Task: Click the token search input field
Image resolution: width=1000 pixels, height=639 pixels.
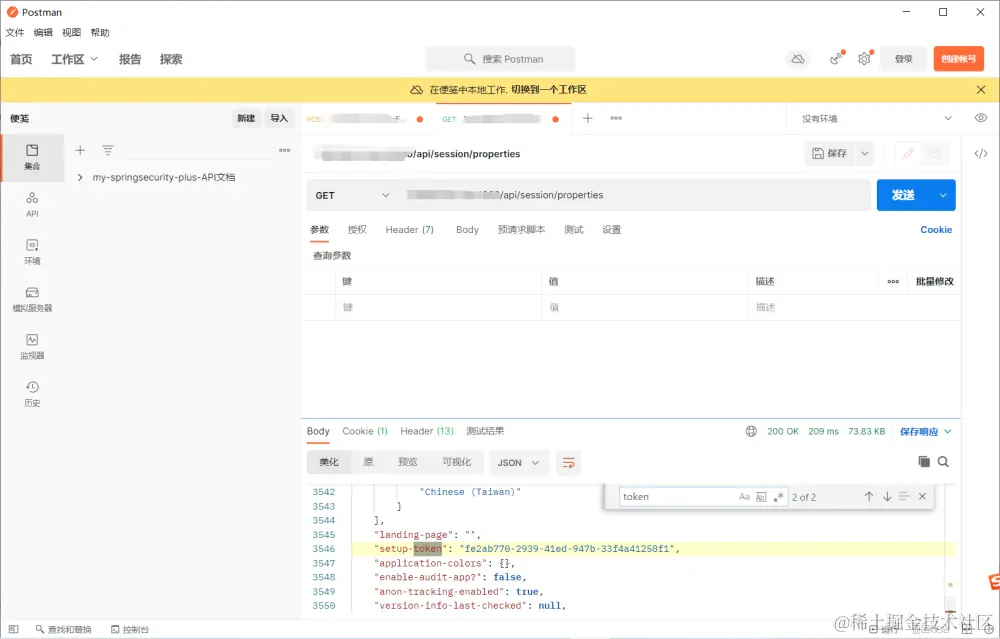Action: tap(677, 497)
